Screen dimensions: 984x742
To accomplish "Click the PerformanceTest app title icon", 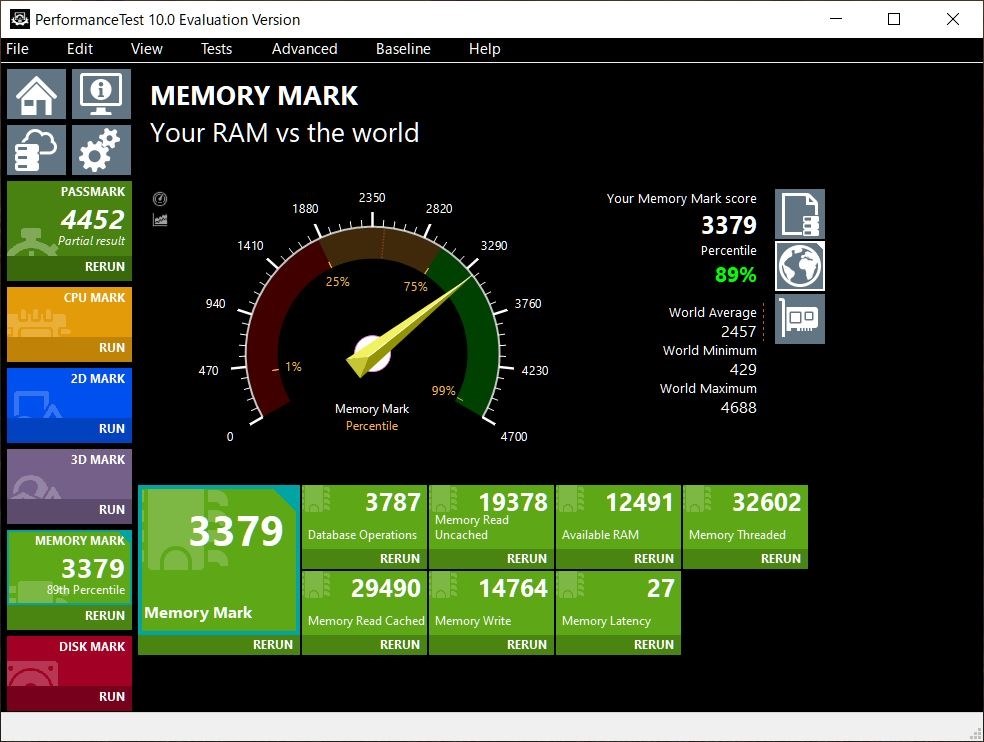I will (19, 19).
